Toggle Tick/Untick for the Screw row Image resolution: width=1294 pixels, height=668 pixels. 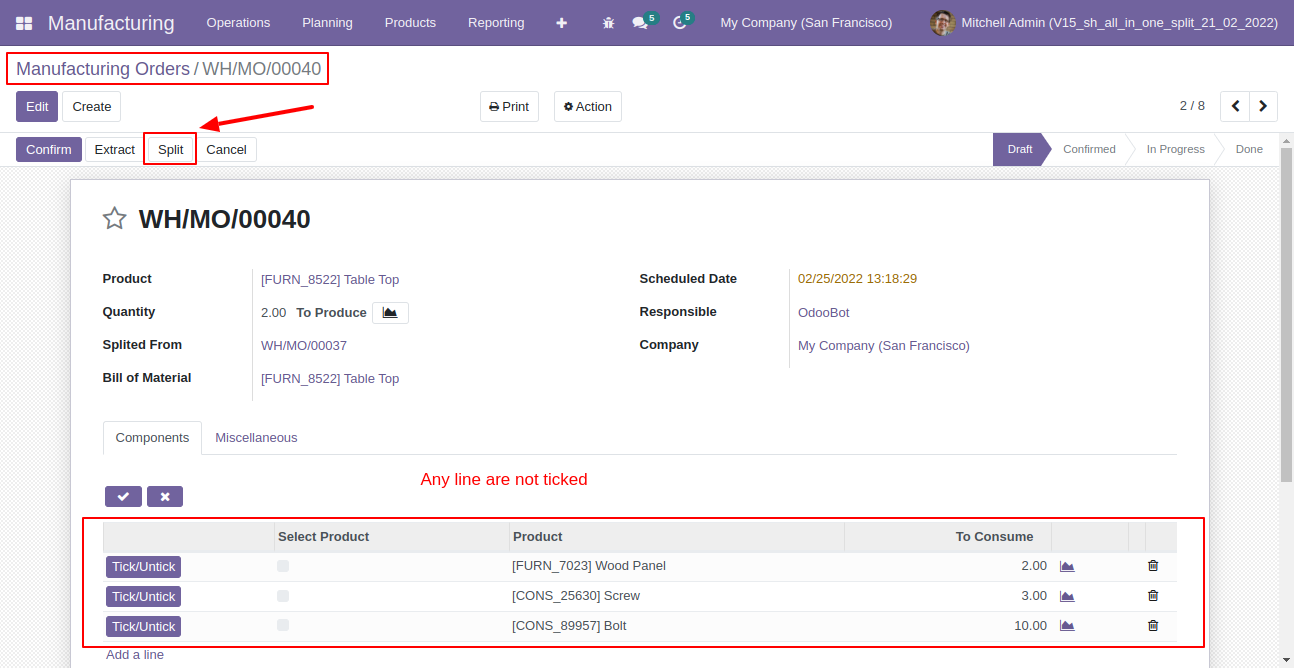coord(143,597)
